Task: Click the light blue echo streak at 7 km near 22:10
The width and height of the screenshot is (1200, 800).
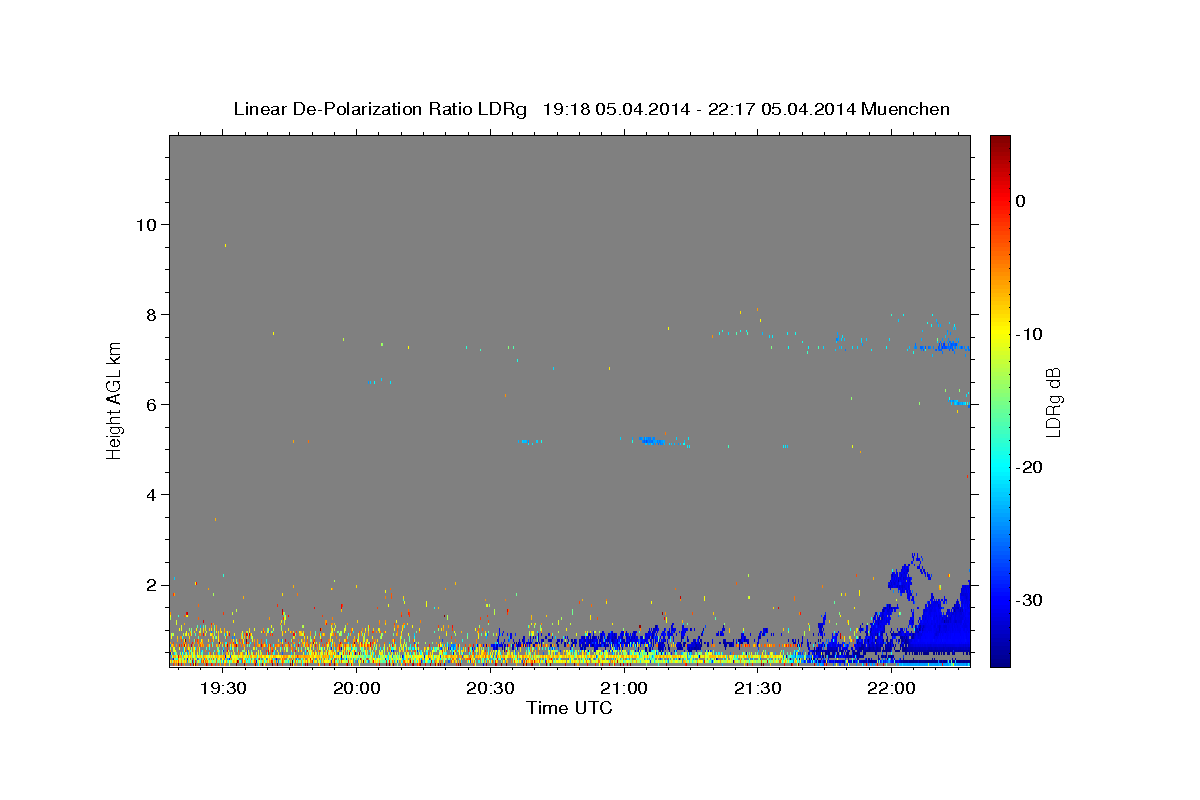Action: [x=942, y=346]
